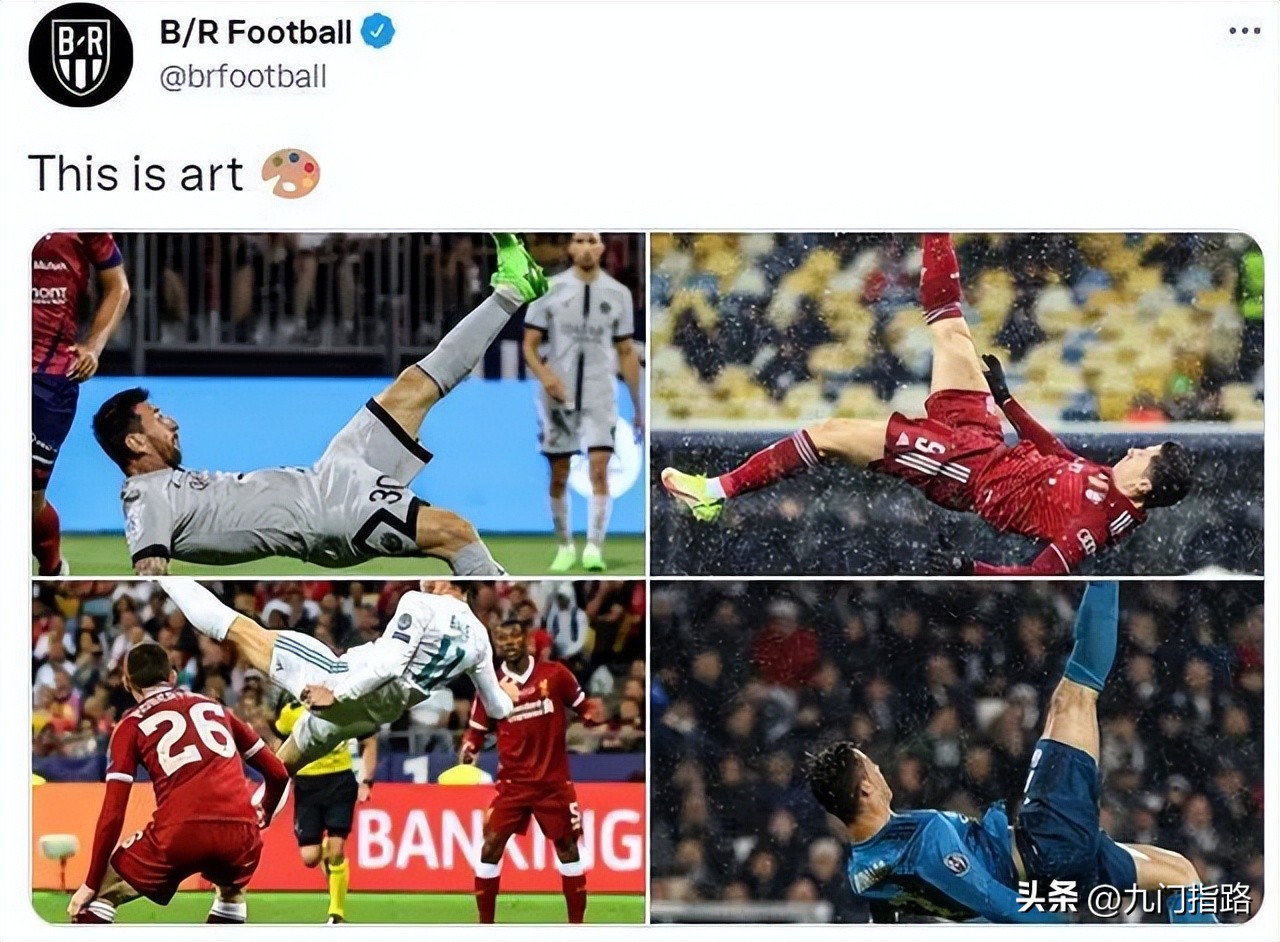
Task: Open the bottom-left white kit overhead kick photo
Action: click(x=338, y=752)
